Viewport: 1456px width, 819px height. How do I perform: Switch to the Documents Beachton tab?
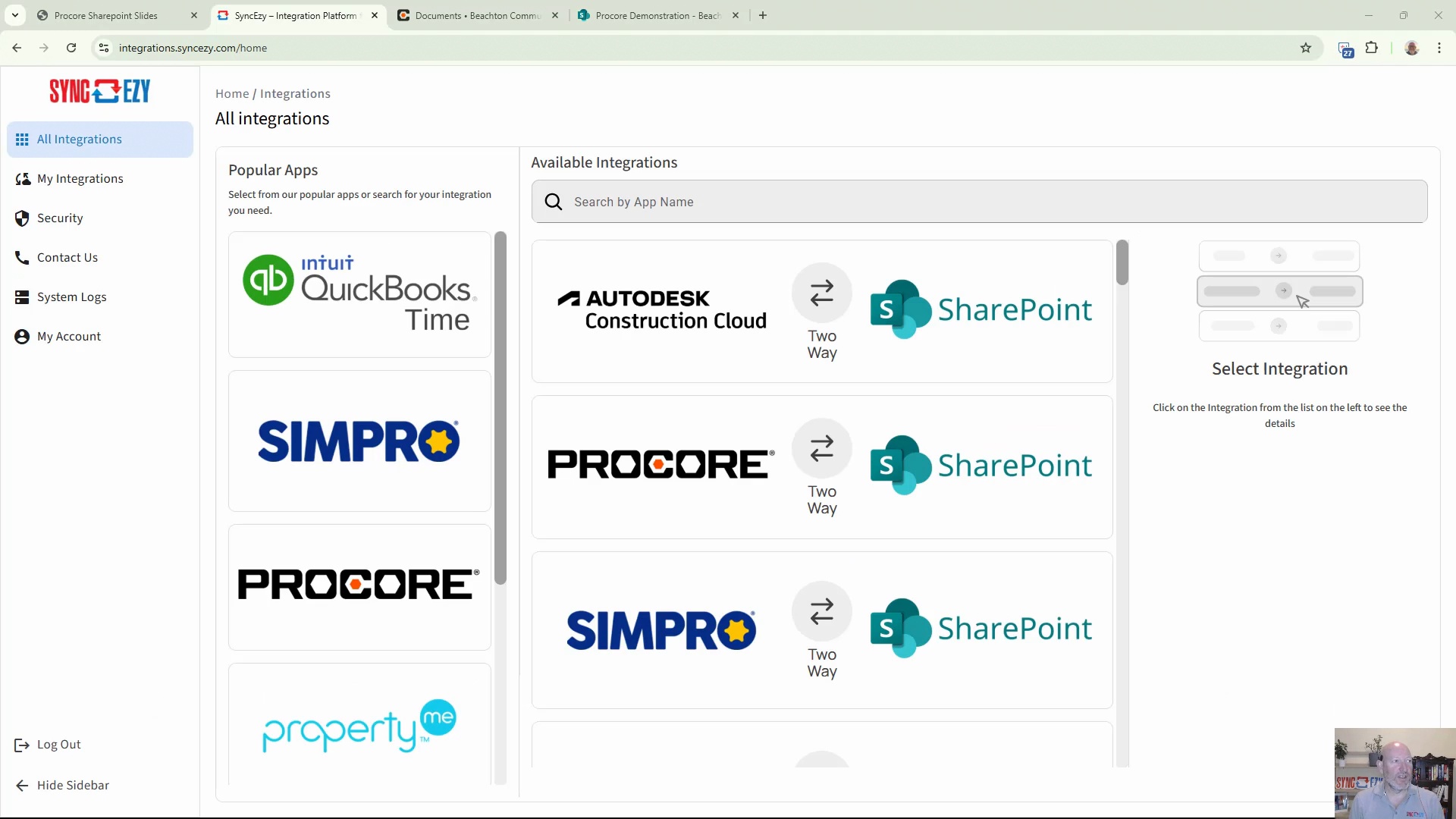pyautogui.click(x=470, y=15)
